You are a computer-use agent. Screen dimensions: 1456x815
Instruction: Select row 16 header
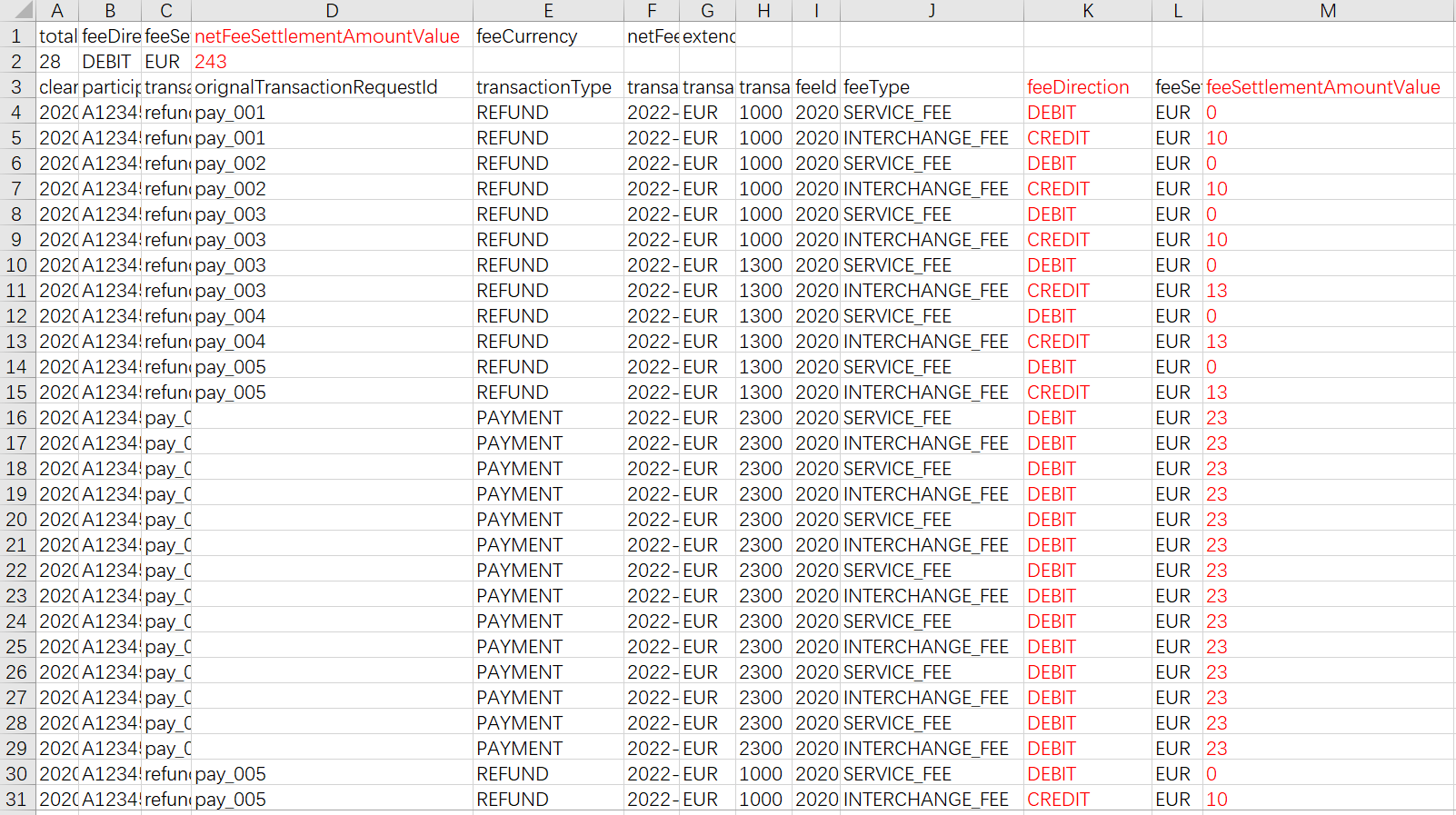(x=17, y=418)
